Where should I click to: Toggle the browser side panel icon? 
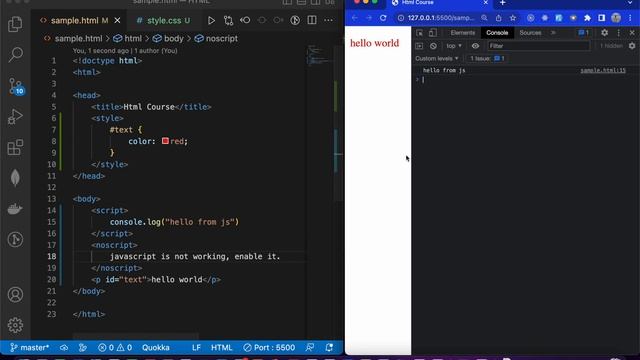click(x=602, y=18)
